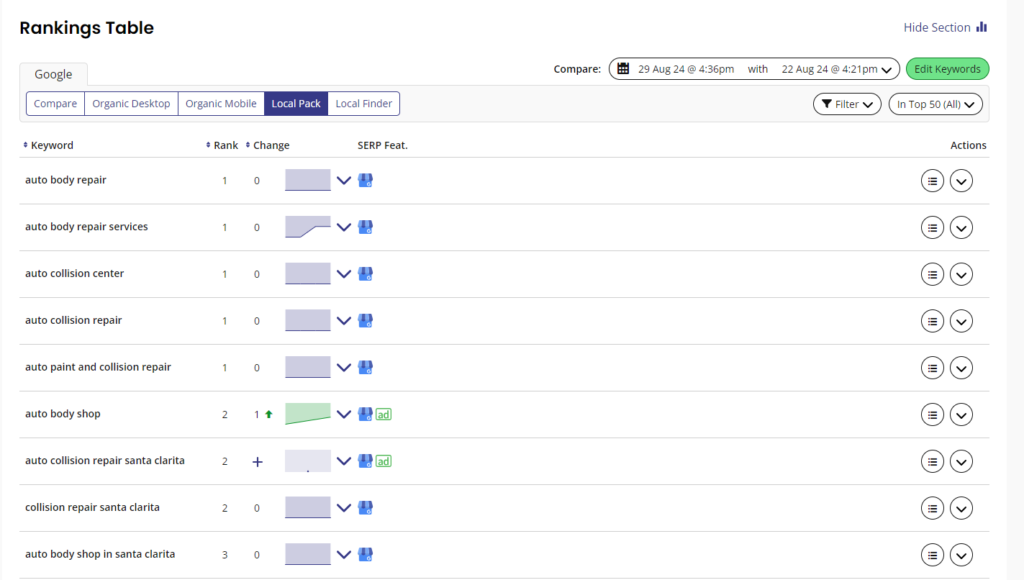Open list icon for collision repair santa clarita
This screenshot has width=1024, height=580.
tap(932, 508)
